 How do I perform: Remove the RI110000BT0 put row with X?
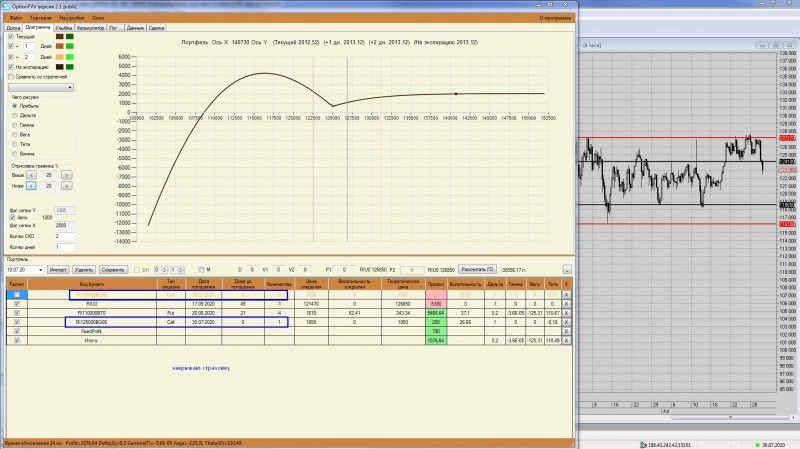click(566, 313)
